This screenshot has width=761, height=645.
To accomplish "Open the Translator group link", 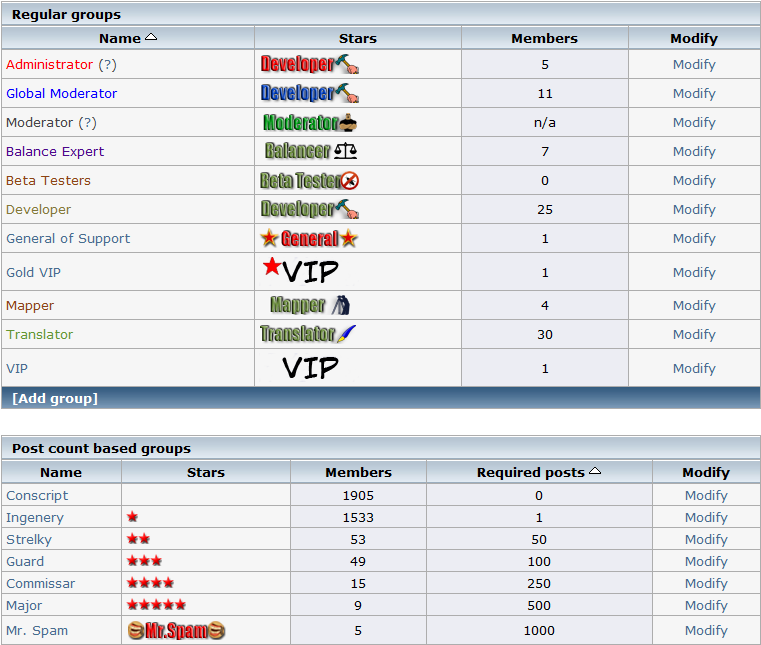I will [39, 334].
